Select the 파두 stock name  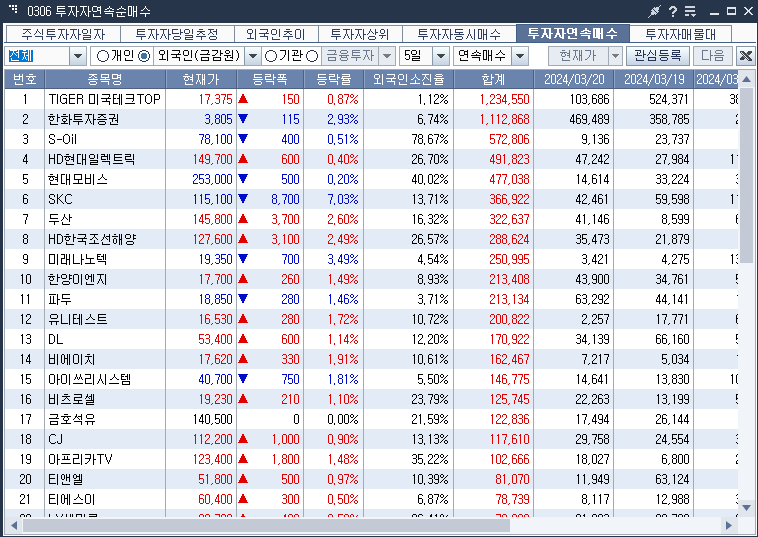59,299
